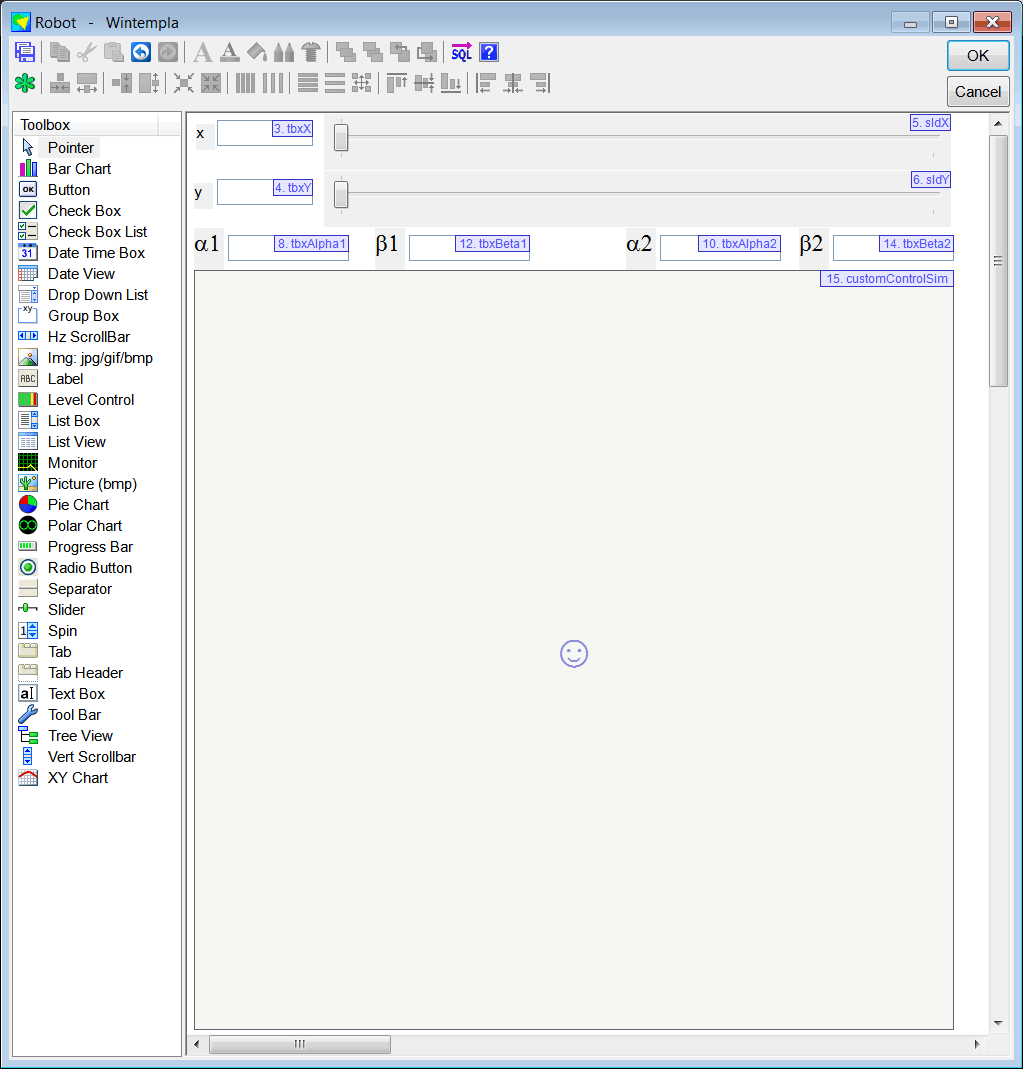
Task: Choose Check Box from Toolbox
Action: pos(71,211)
